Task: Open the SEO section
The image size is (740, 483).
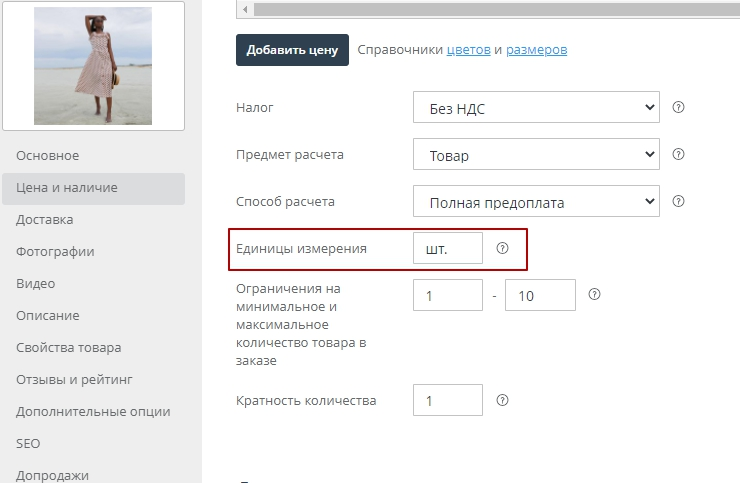Action: tap(28, 443)
